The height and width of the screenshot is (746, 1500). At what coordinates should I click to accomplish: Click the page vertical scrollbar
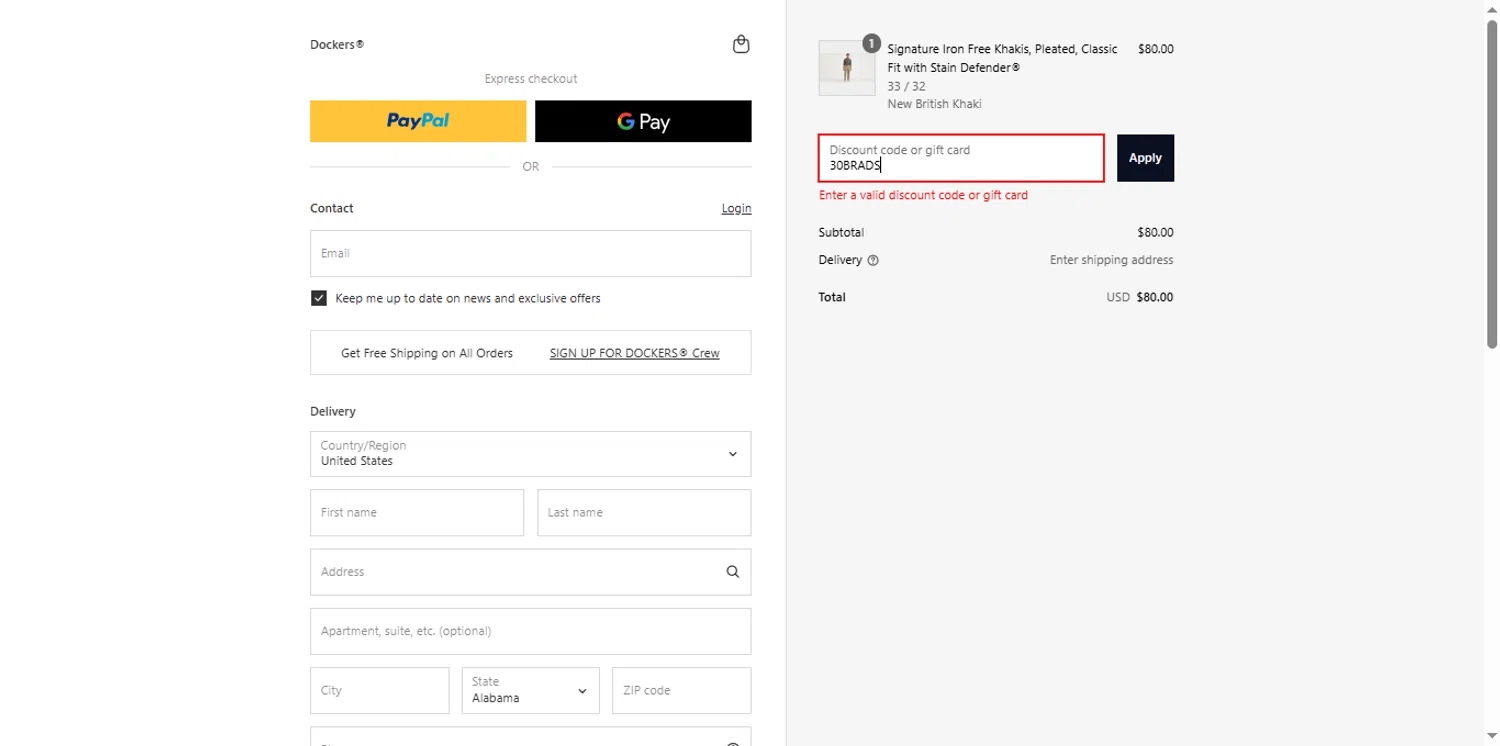click(1492, 185)
